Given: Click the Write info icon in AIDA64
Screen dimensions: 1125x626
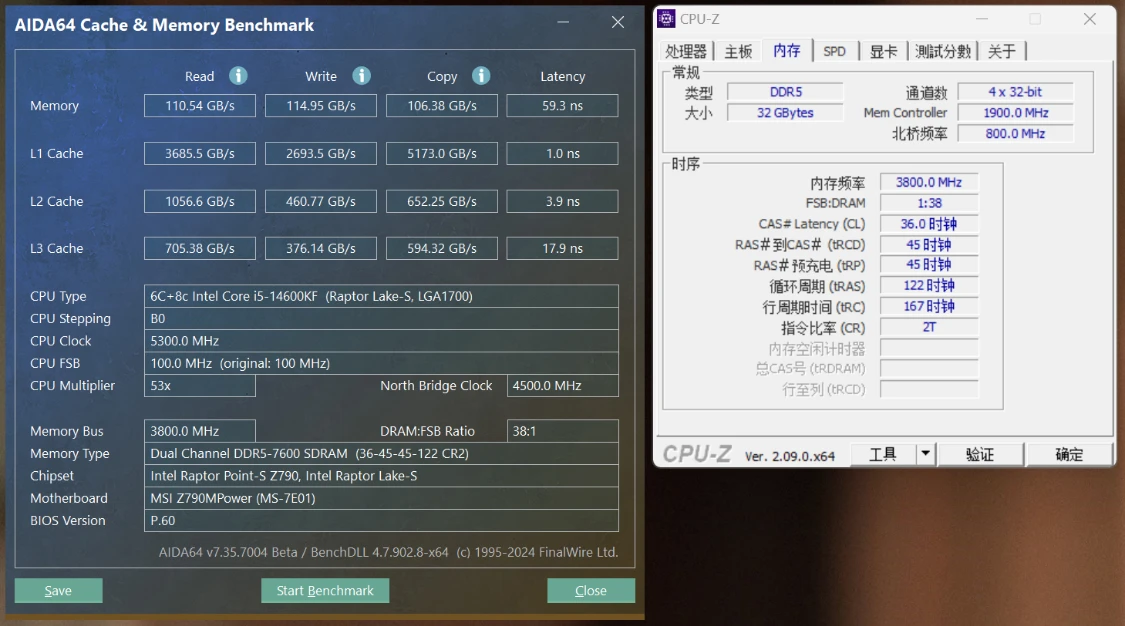Looking at the screenshot, I should [362, 75].
